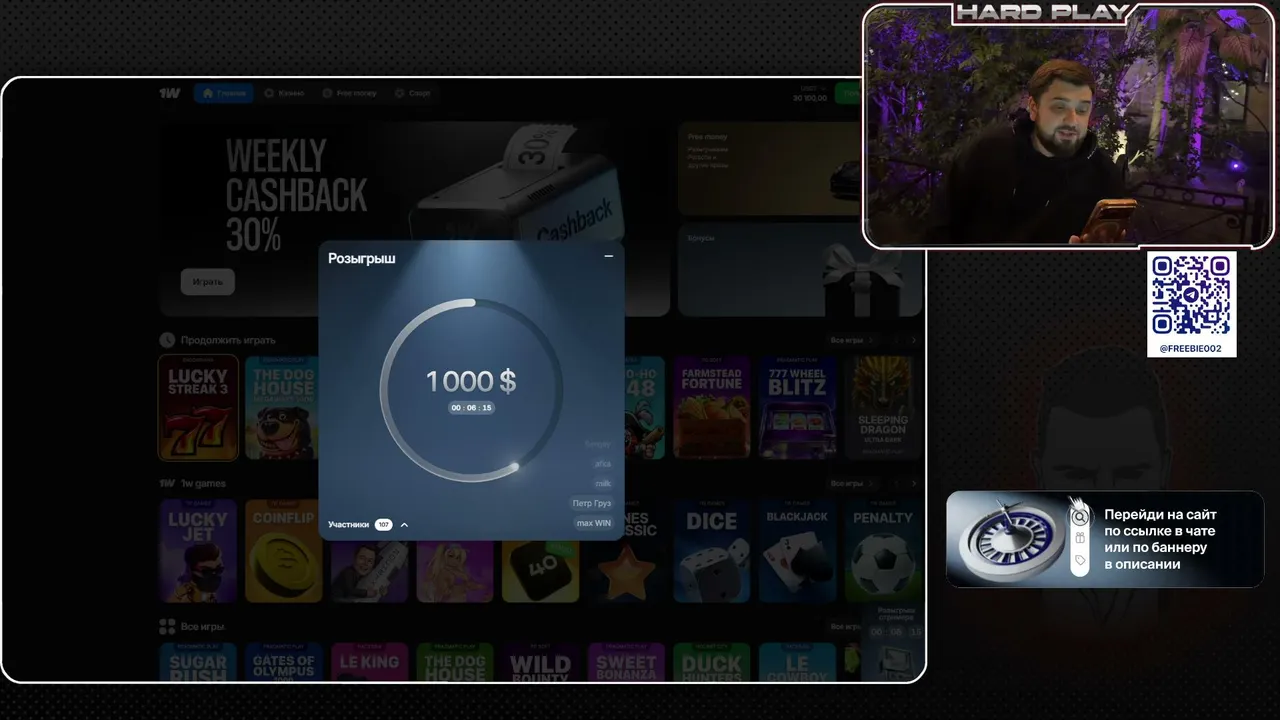Open the Free money promo card
This screenshot has height=720, width=1280.
(x=770, y=169)
